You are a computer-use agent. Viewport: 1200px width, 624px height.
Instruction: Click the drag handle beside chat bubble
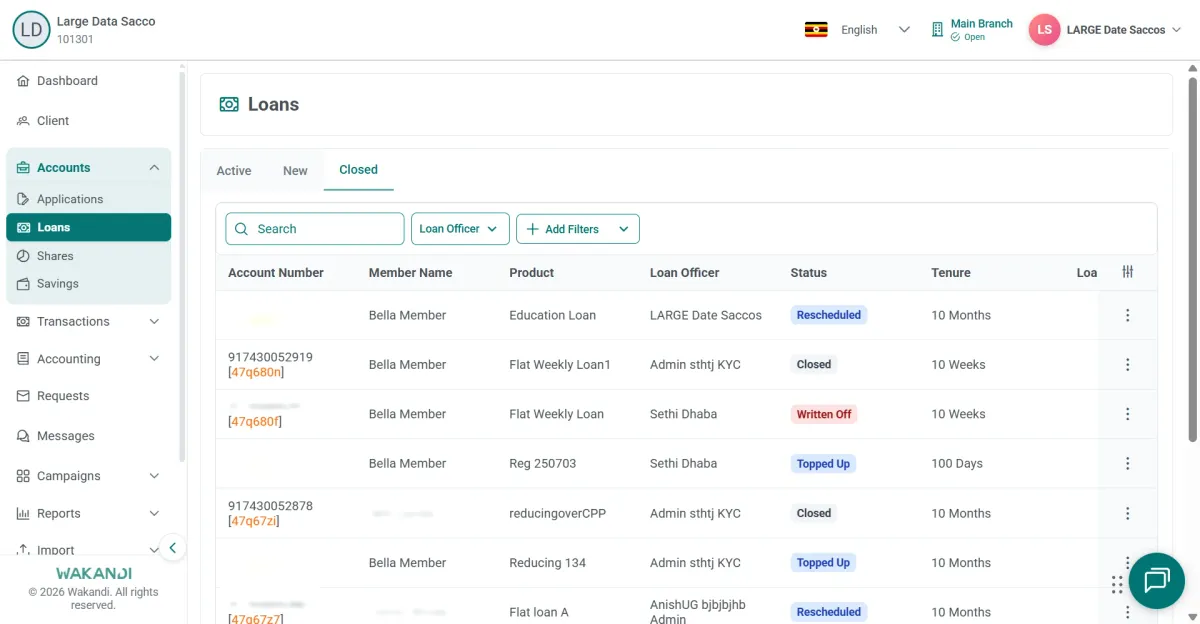pyautogui.click(x=1117, y=585)
